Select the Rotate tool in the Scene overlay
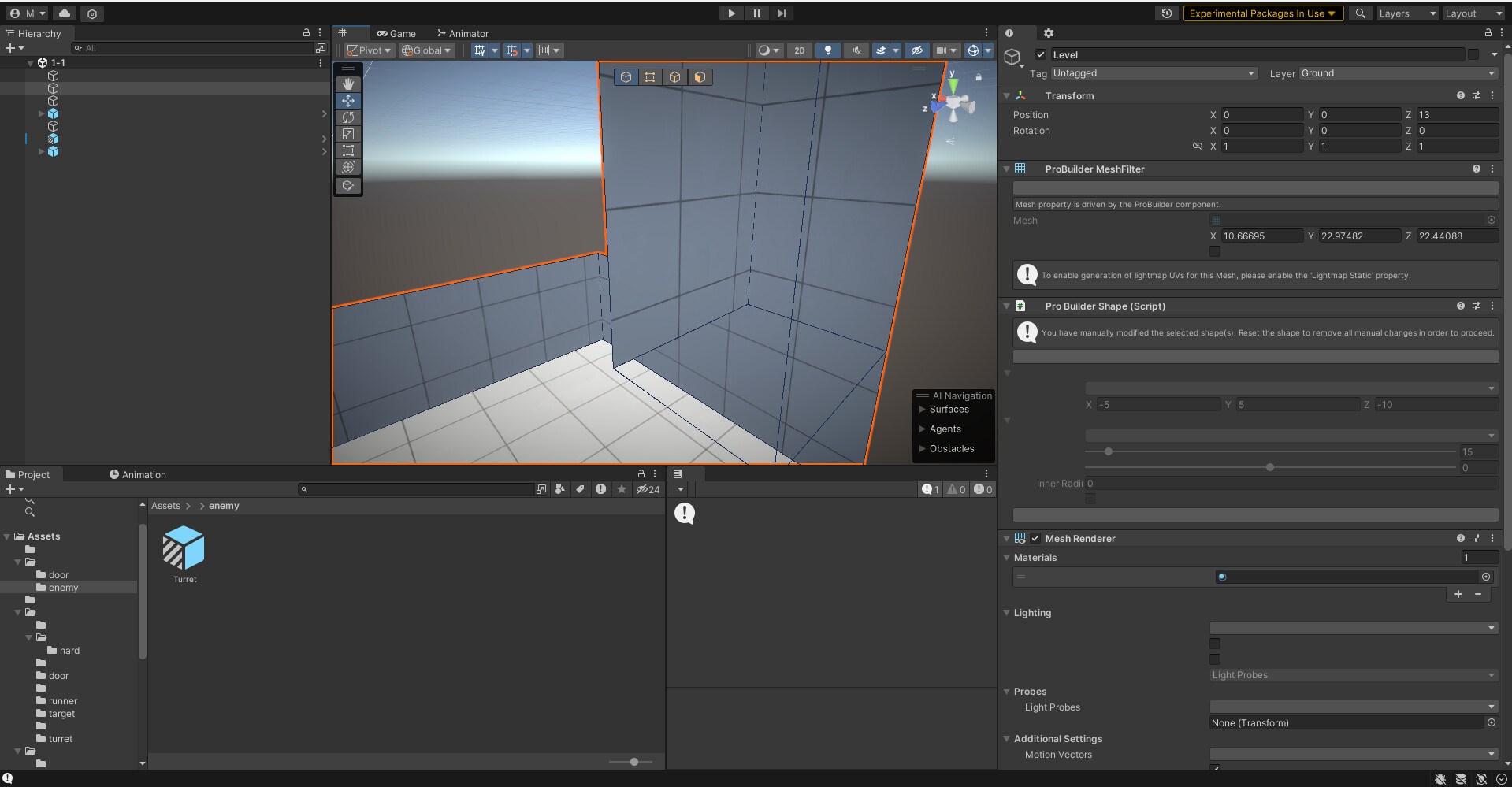This screenshot has width=1512, height=787. point(348,117)
